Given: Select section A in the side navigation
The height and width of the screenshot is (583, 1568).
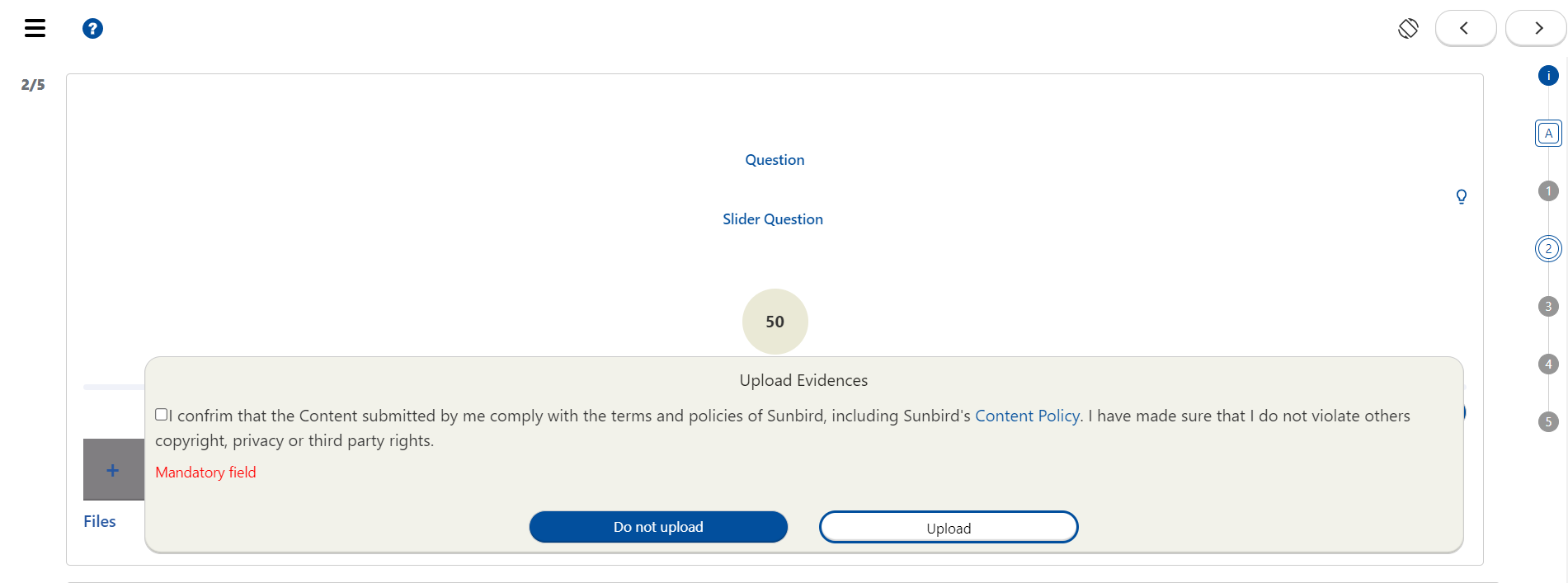Looking at the screenshot, I should 1548,134.
